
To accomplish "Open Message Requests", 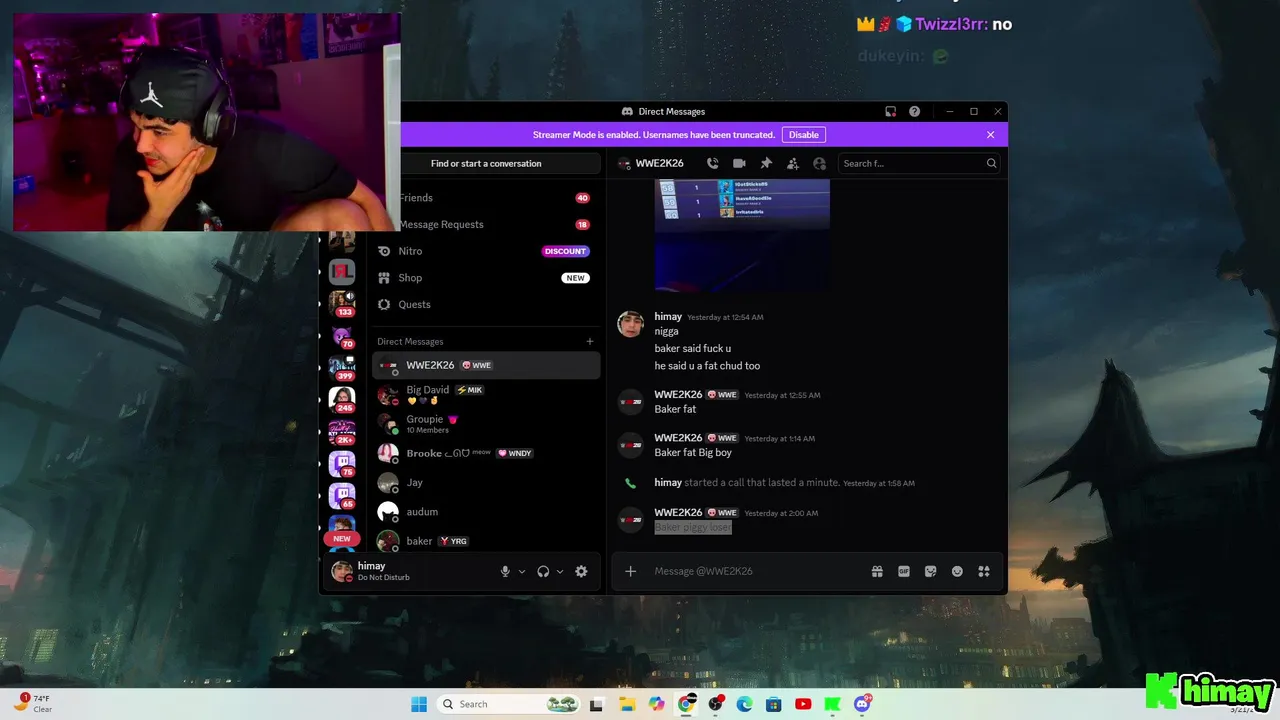I will [x=487, y=224].
